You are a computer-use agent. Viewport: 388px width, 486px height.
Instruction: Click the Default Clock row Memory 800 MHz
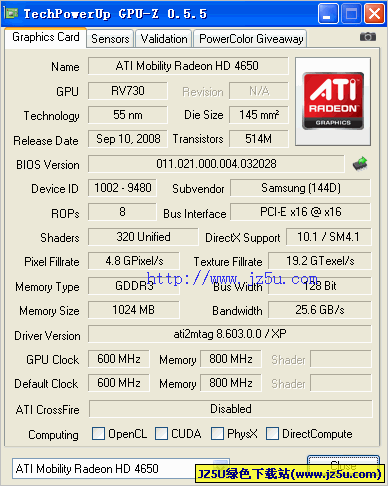tap(231, 383)
